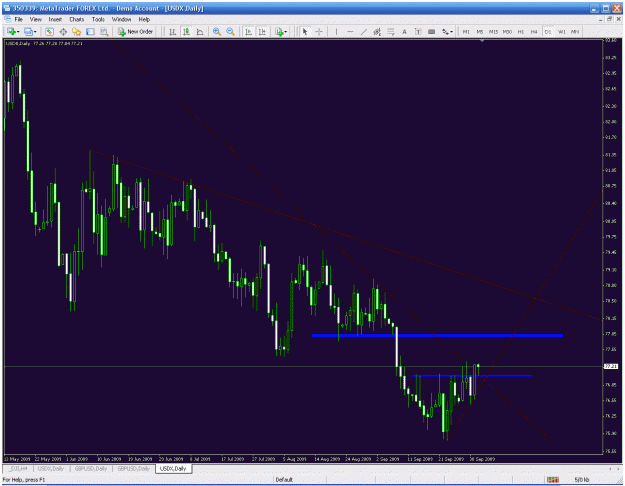625x486 pixels.
Task: Select the equidistant channel tool
Action: point(377,31)
